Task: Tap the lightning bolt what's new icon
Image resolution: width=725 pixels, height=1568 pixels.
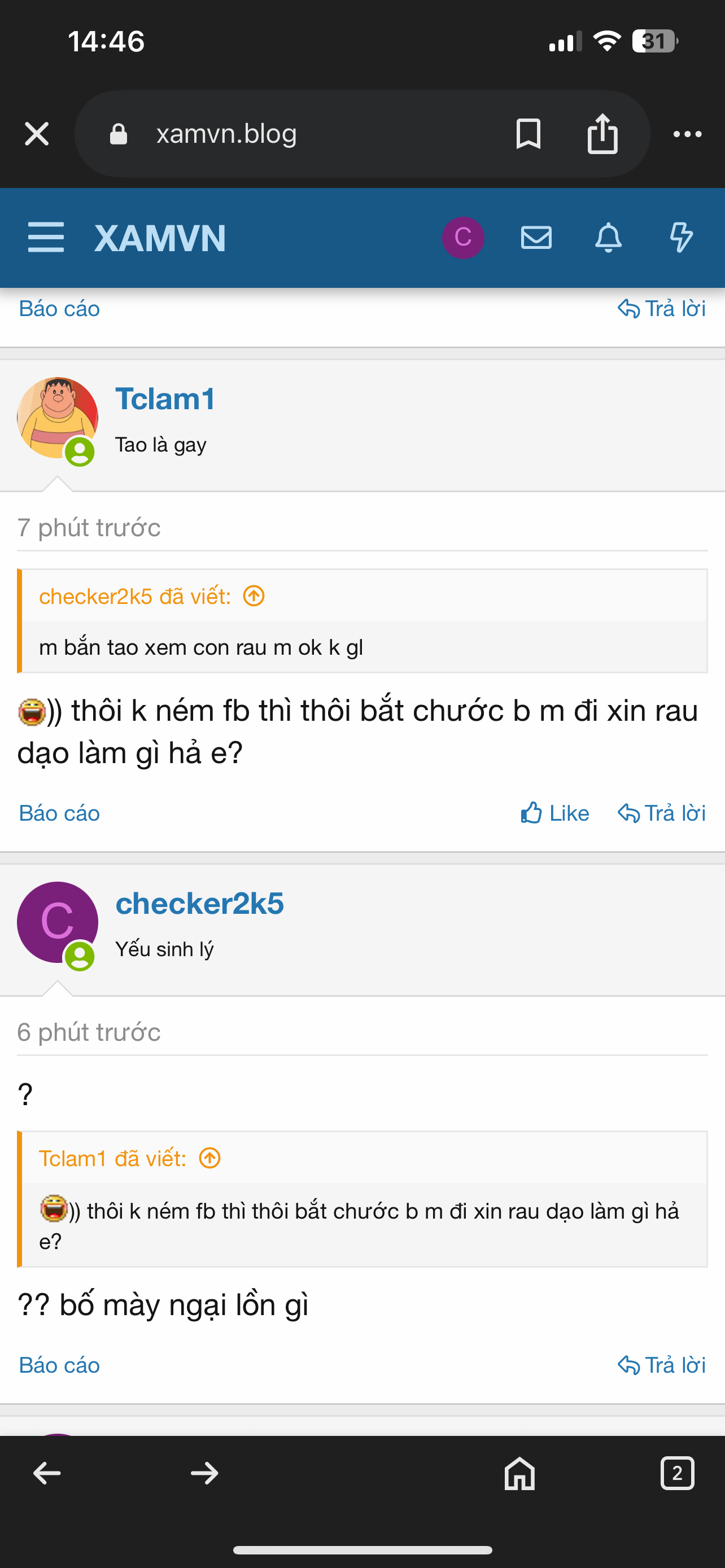Action: coord(681,238)
